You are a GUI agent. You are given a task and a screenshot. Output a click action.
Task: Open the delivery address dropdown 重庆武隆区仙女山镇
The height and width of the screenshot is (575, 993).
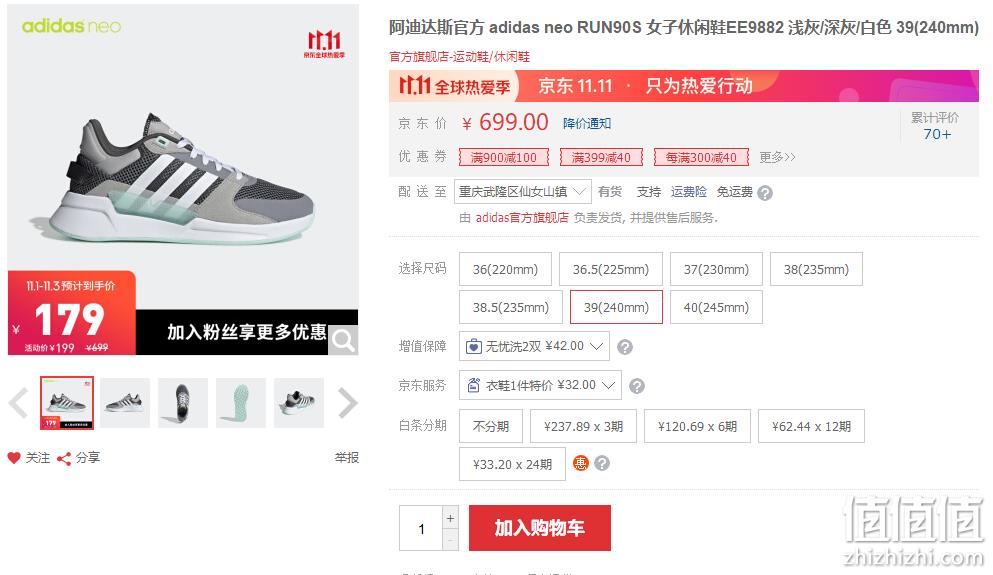click(x=522, y=192)
